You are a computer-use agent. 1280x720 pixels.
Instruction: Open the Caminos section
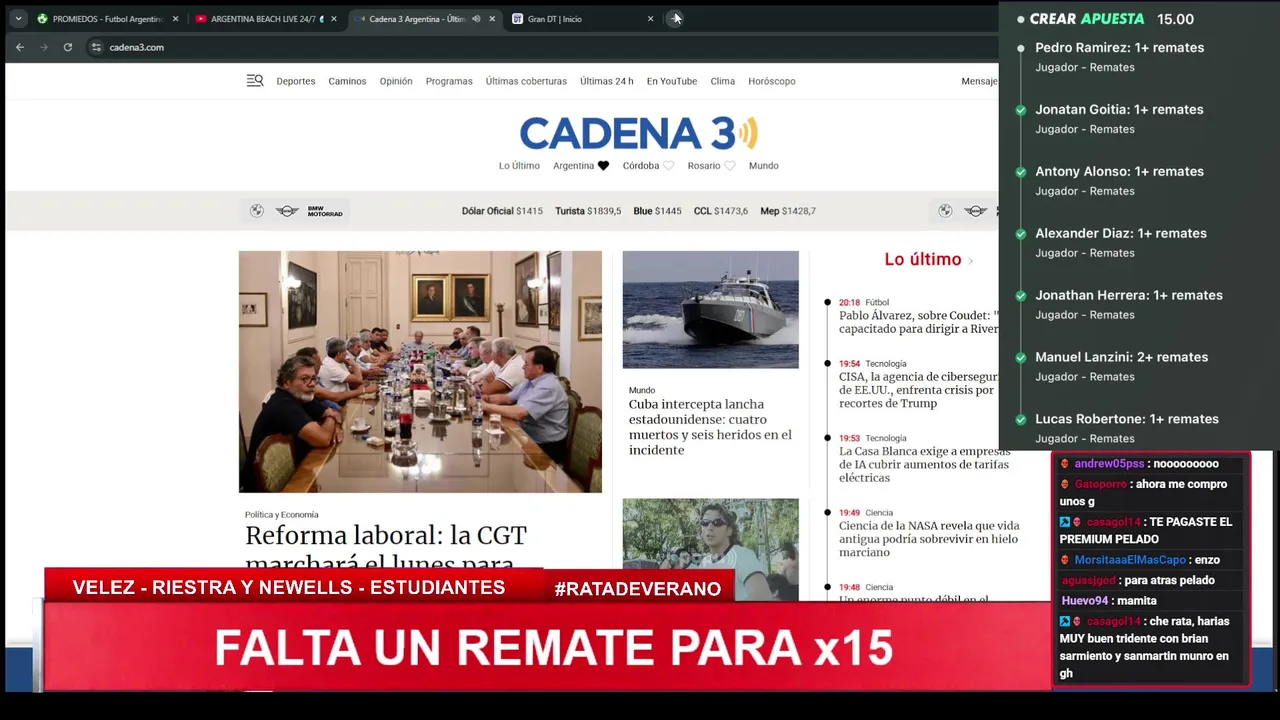347,81
